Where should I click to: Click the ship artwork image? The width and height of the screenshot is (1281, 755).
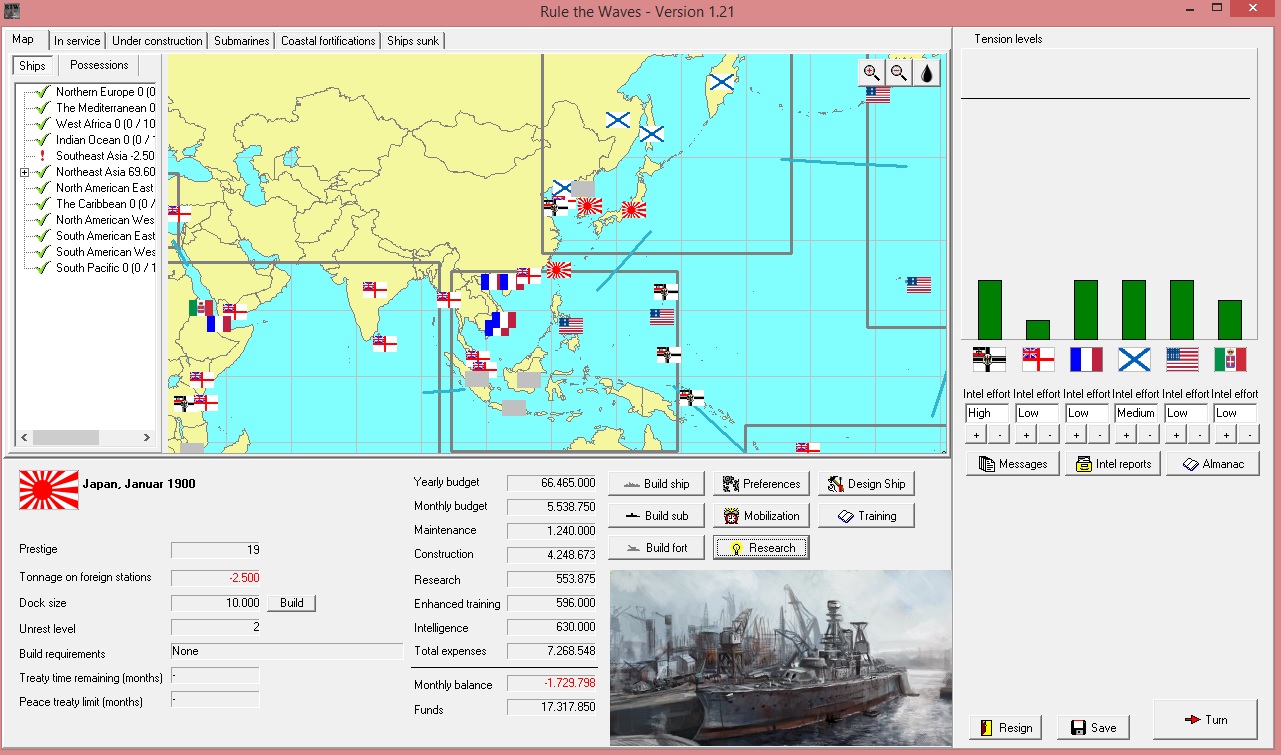[781, 658]
